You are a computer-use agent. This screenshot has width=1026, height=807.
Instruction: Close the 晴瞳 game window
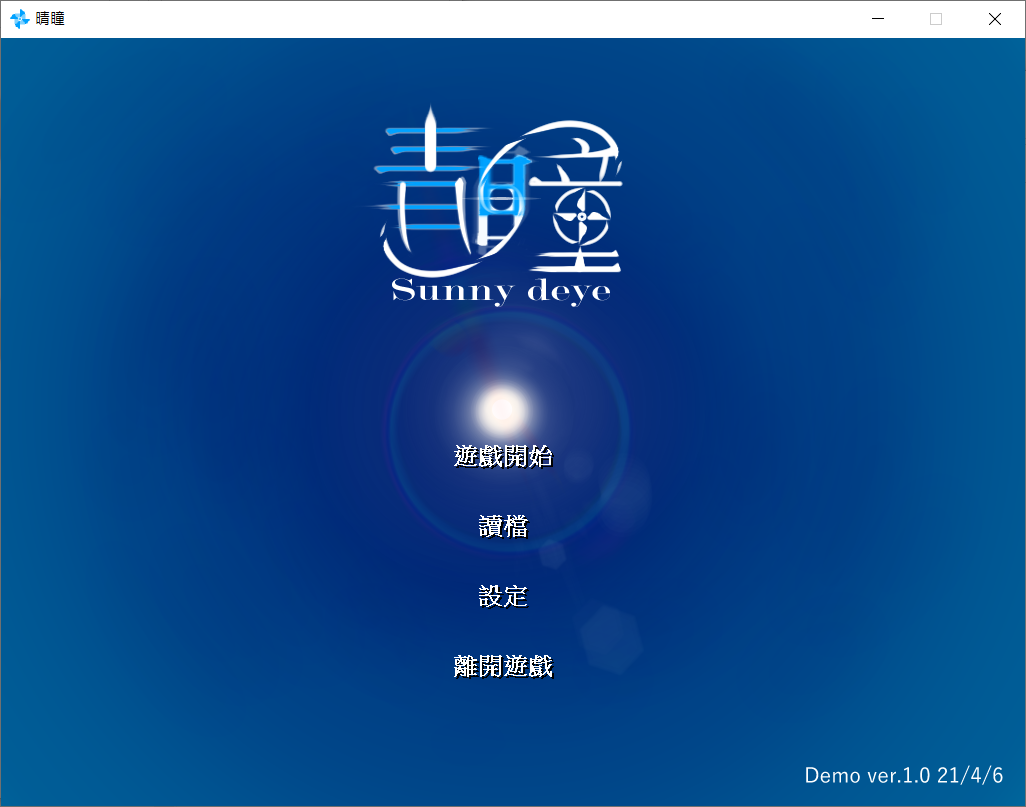995,19
